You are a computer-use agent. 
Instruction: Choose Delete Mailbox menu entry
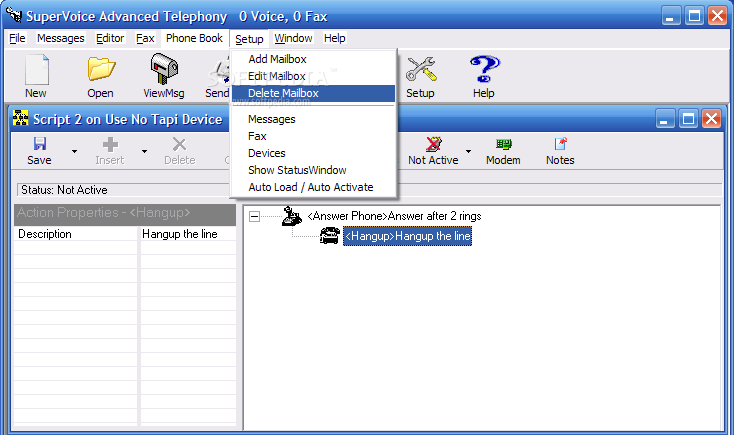pos(313,93)
